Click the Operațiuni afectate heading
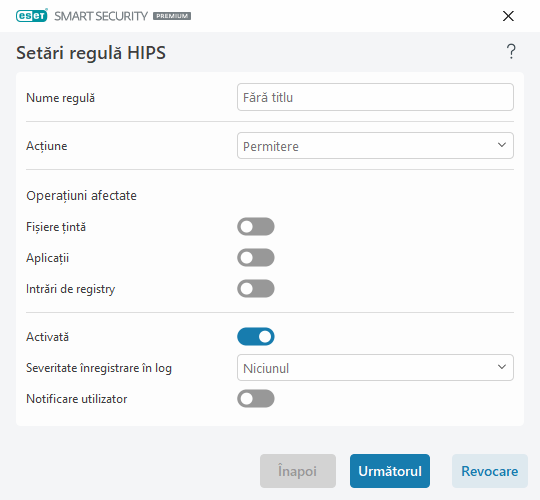 81,196
